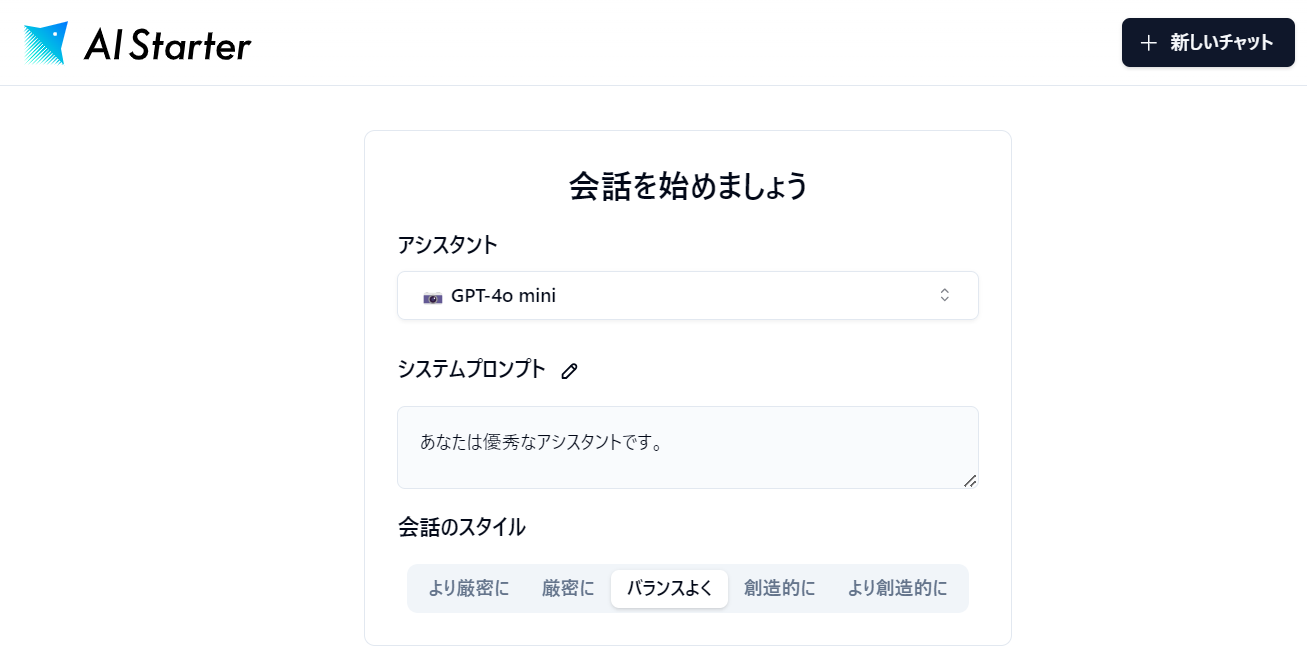This screenshot has width=1307, height=647.
Task: Click the アシスタント field label
Action: [x=447, y=245]
